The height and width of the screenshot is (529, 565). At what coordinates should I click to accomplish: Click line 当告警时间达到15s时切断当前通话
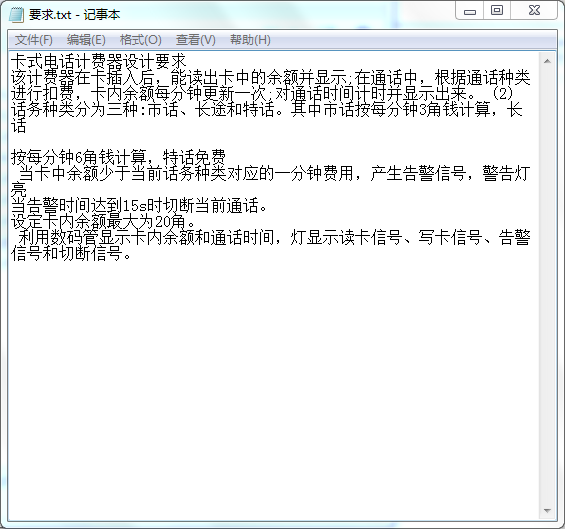(x=139, y=205)
